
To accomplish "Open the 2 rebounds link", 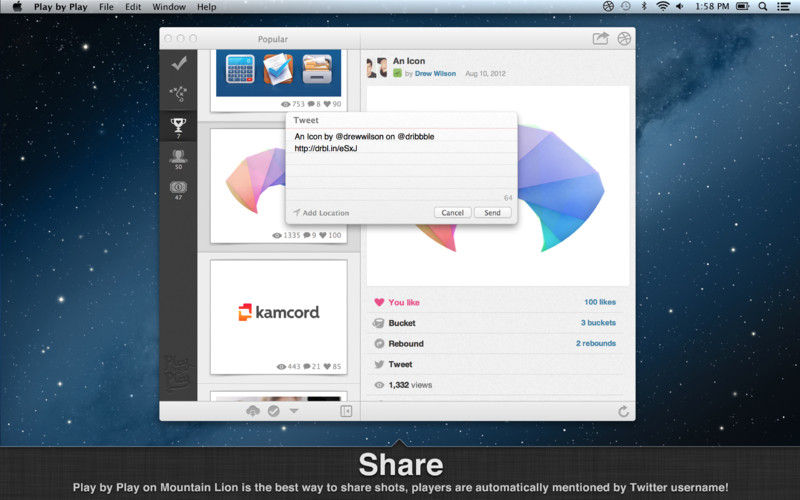I will click(596, 343).
